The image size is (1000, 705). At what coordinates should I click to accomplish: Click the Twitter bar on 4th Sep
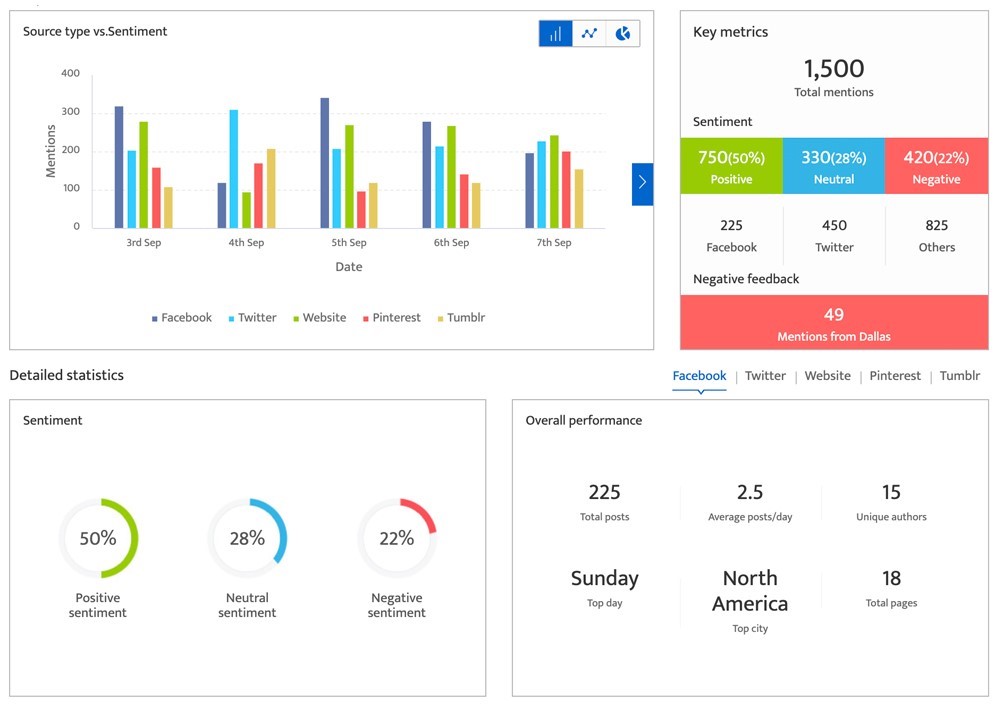[234, 169]
